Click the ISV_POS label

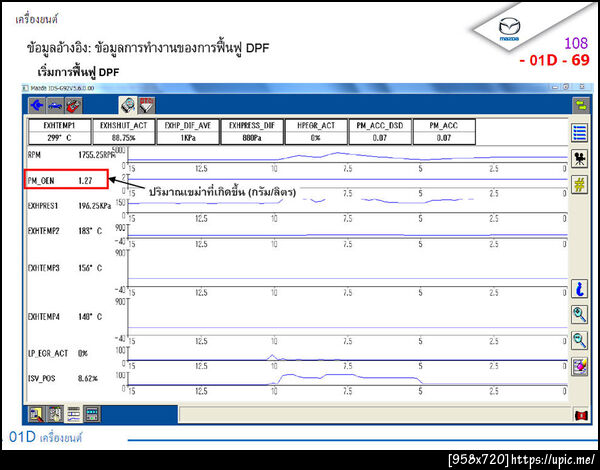click(41, 379)
